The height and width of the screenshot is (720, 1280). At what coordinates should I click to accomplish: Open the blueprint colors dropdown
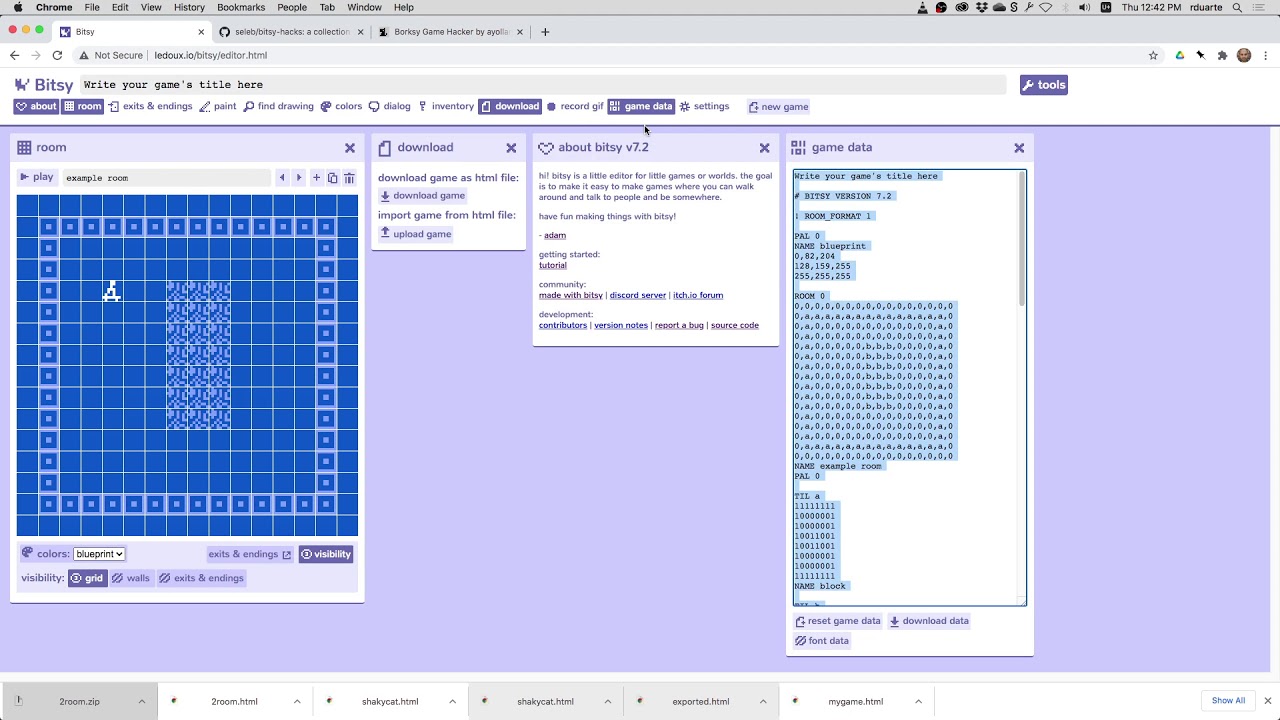point(99,554)
